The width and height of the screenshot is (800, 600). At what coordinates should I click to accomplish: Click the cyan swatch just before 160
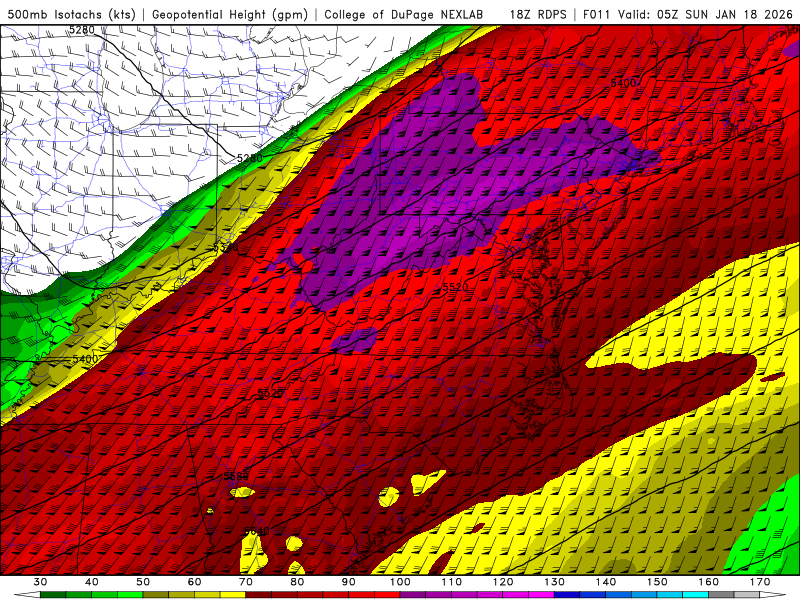pos(695,595)
